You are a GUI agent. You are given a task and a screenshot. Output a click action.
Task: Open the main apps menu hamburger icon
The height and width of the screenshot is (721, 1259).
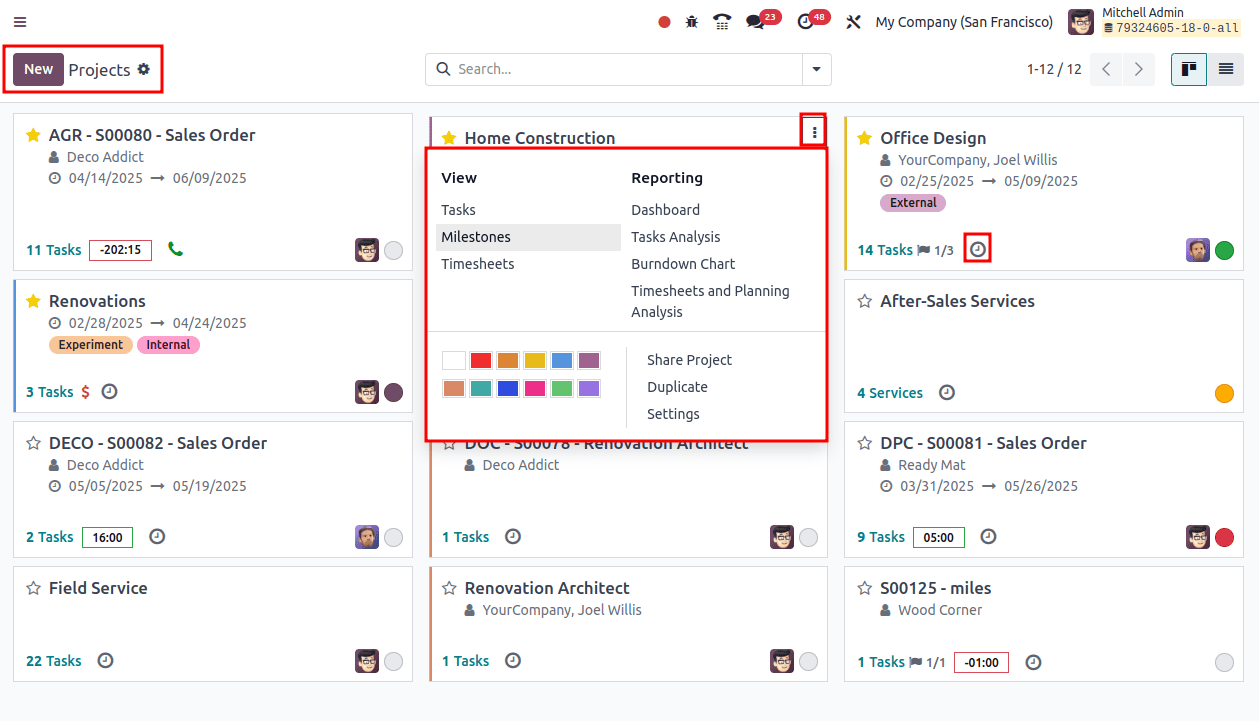click(20, 22)
